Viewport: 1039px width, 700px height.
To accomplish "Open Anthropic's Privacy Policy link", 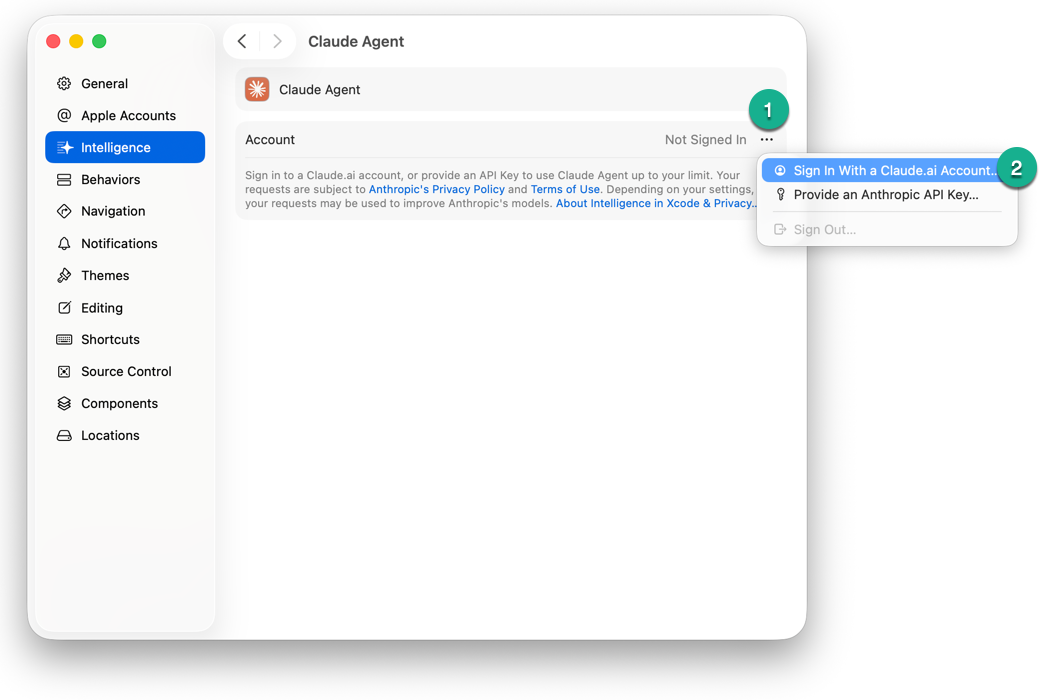I will pyautogui.click(x=436, y=189).
